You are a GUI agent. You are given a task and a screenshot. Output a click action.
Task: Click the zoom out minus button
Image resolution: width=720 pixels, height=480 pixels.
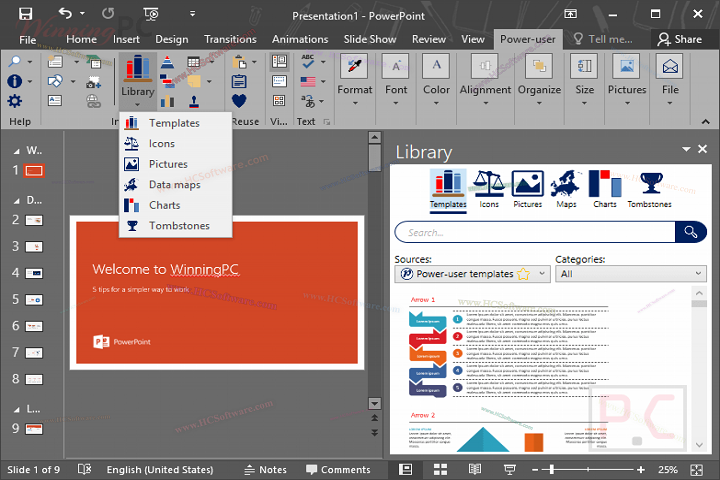coord(535,470)
